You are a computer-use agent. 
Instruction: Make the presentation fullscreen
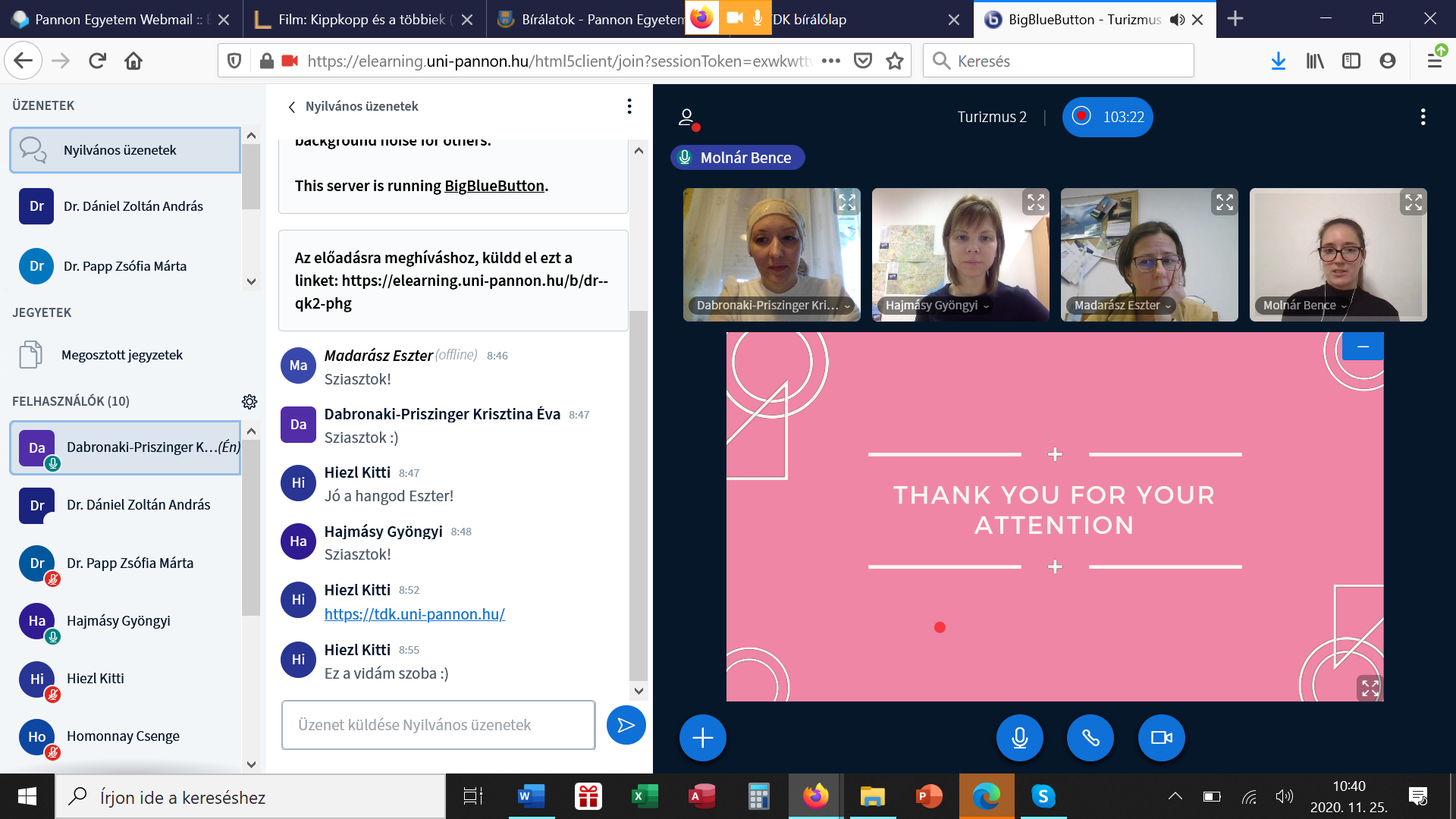[x=1370, y=688]
